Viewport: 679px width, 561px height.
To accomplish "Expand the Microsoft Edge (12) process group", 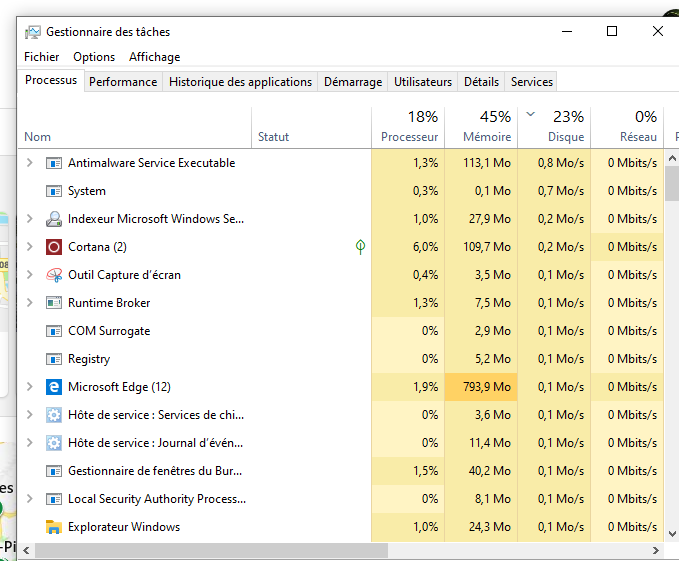I will click(29, 387).
